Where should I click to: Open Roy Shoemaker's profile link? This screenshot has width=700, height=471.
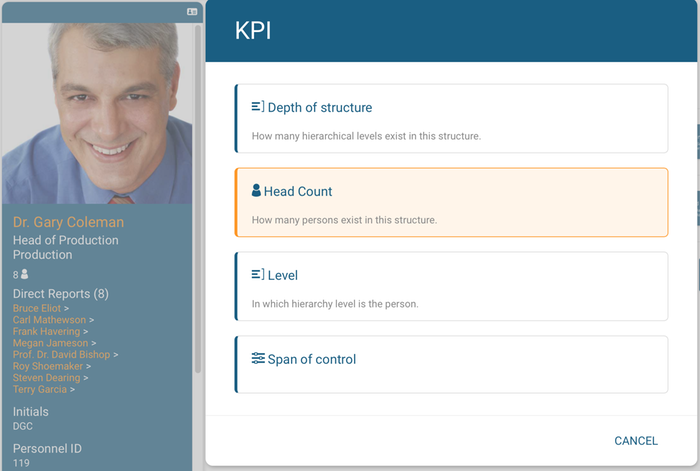(48, 366)
